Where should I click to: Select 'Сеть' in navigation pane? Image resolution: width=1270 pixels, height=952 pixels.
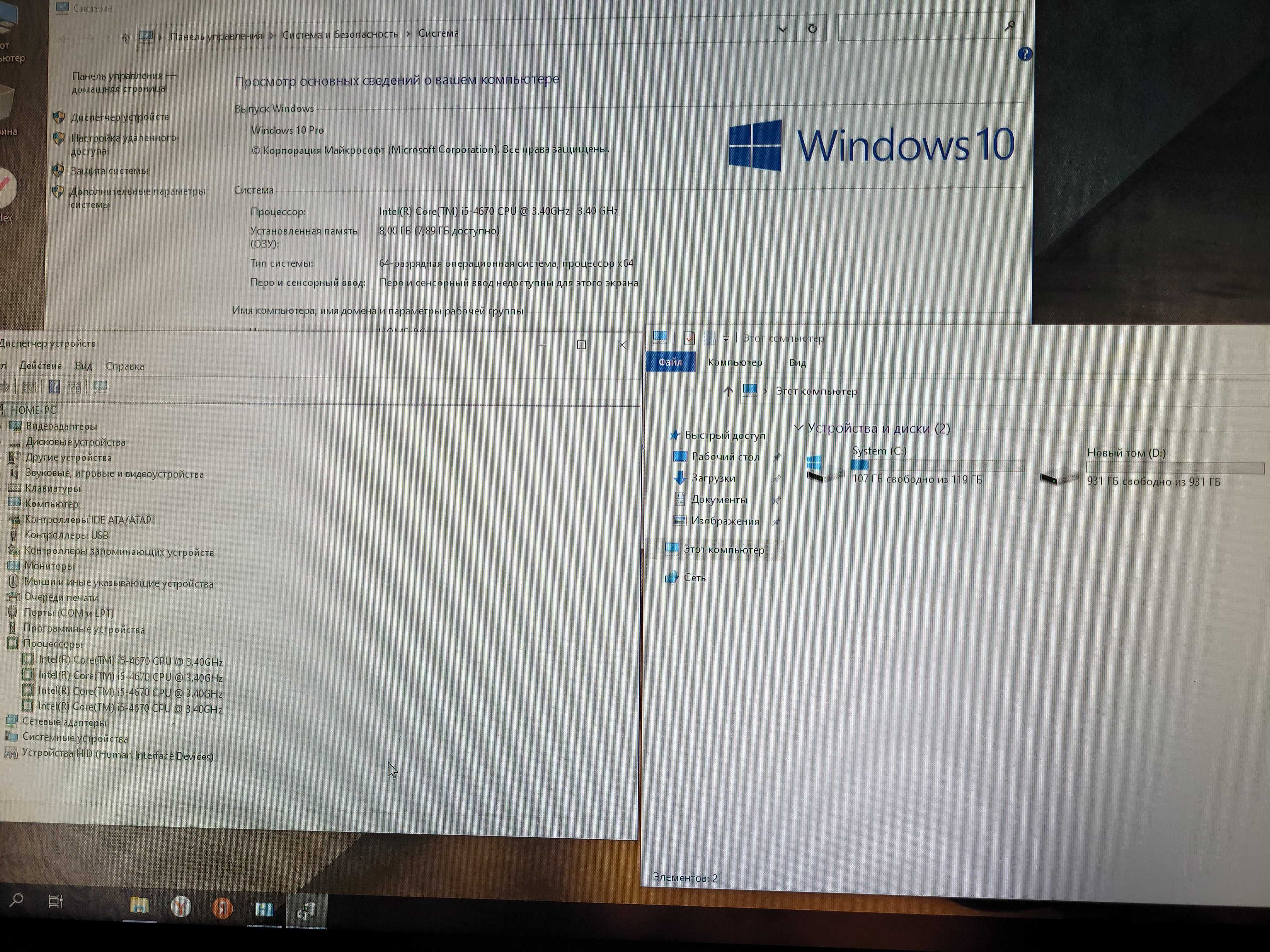694,578
